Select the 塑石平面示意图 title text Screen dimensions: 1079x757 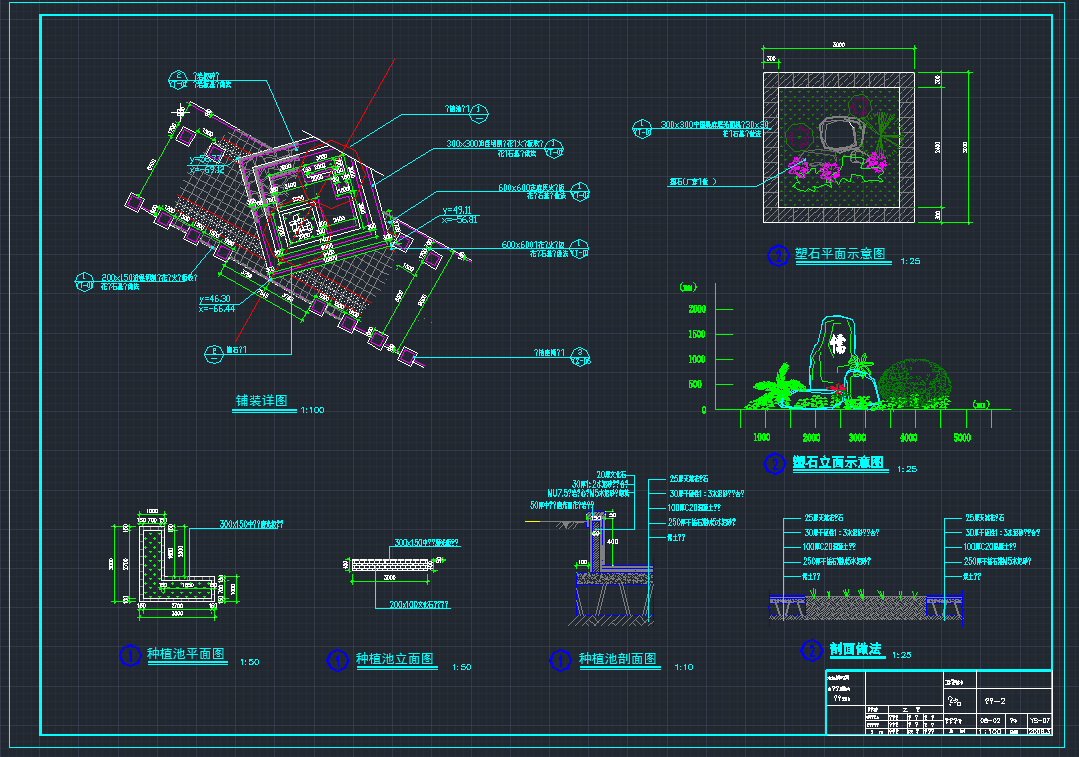[x=840, y=255]
